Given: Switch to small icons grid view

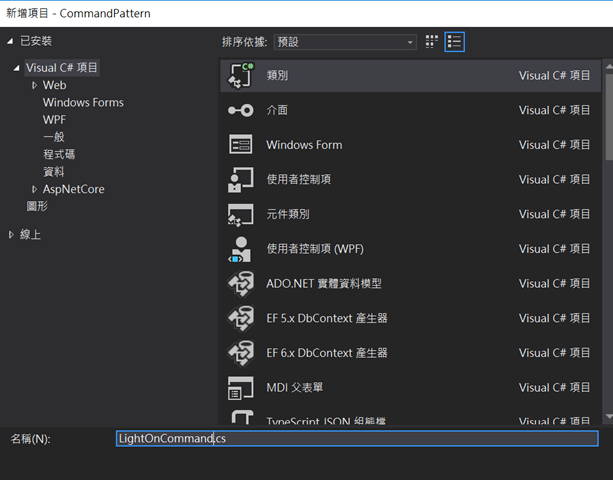Looking at the screenshot, I should coord(432,42).
